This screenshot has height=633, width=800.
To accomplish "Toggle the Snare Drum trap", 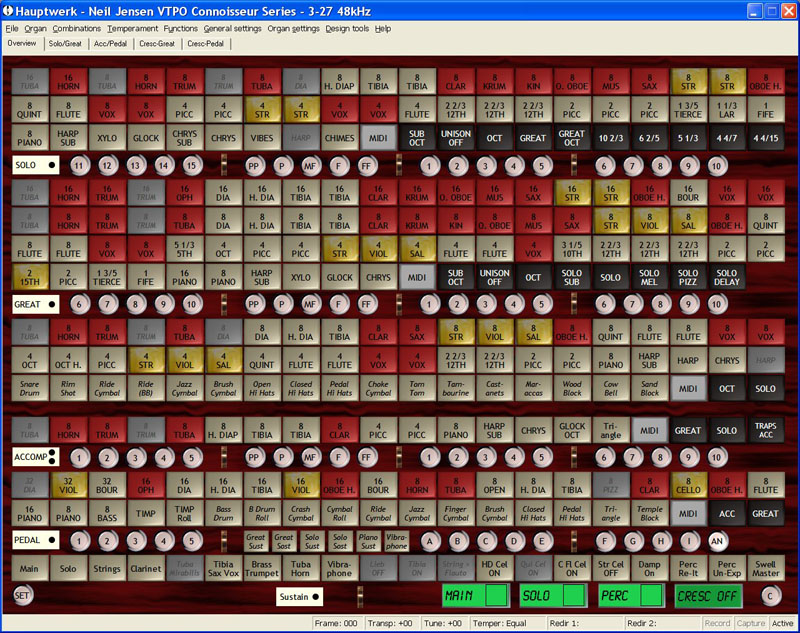I will point(30,388).
